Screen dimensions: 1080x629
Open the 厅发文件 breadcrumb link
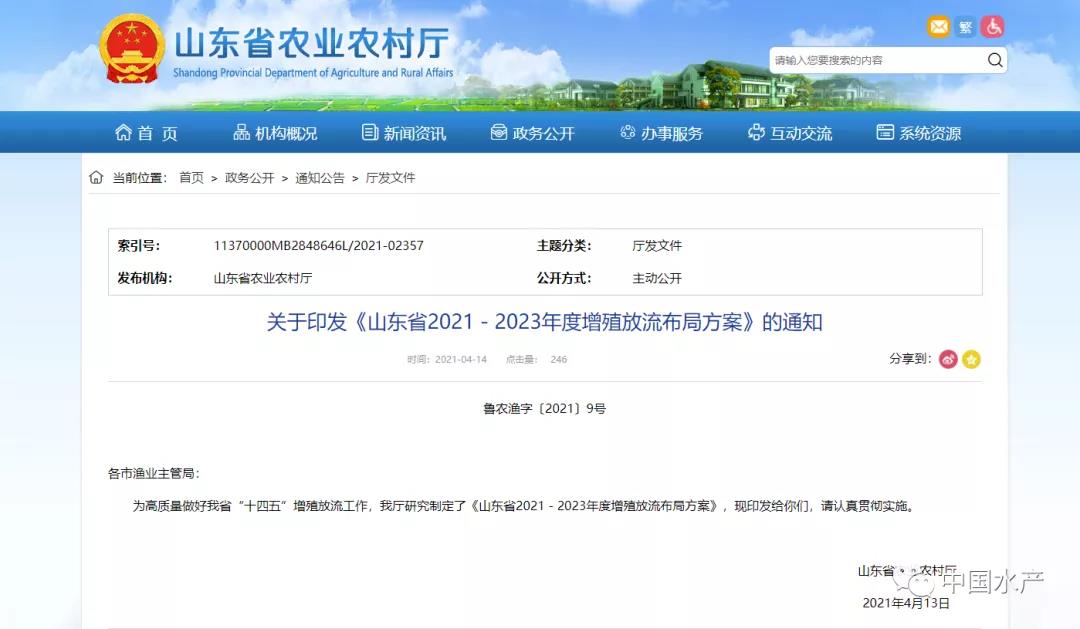pyautogui.click(x=390, y=177)
